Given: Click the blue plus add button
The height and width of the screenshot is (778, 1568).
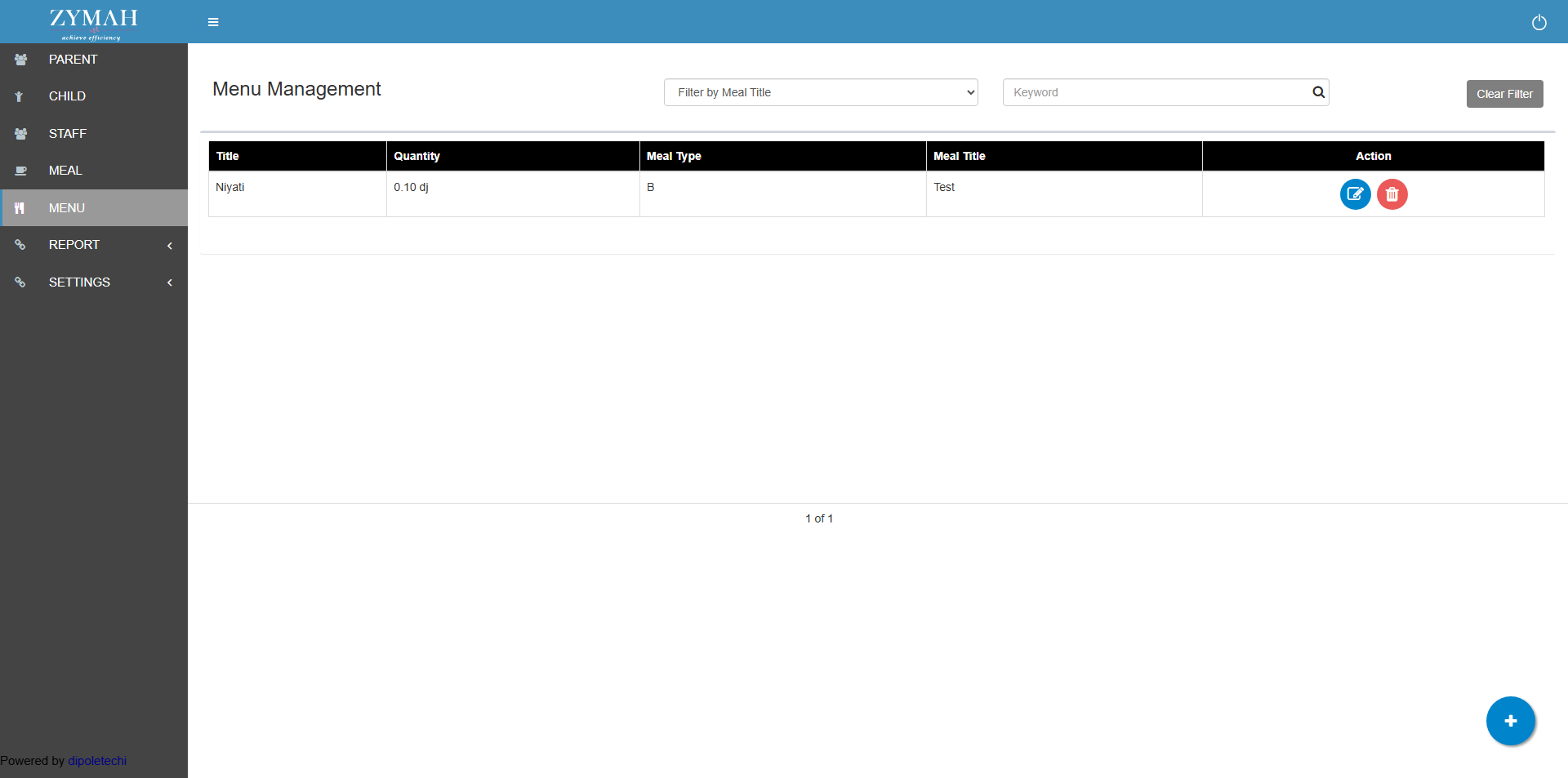Looking at the screenshot, I should [1510, 721].
